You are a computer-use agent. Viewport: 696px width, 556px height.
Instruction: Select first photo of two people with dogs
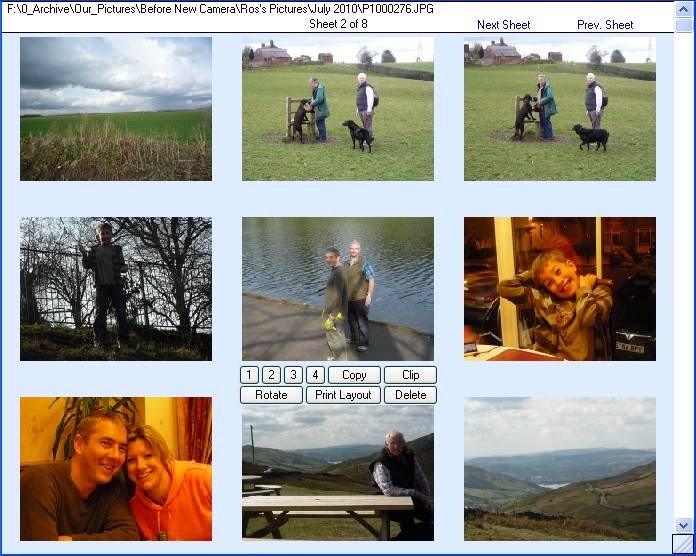tap(338, 109)
